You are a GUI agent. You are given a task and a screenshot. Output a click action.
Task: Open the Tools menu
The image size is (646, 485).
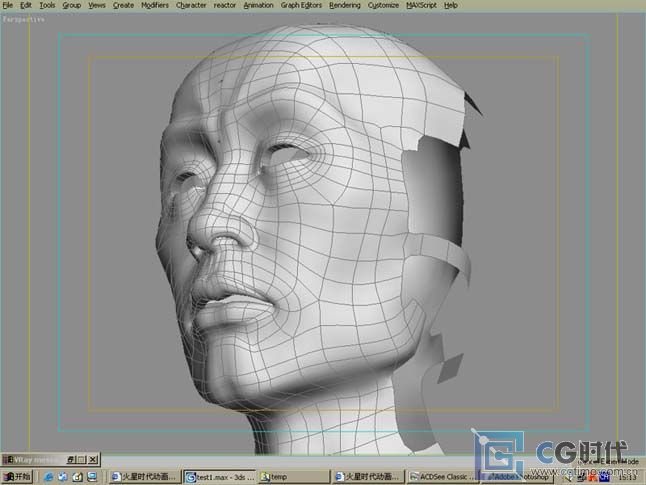(47, 5)
